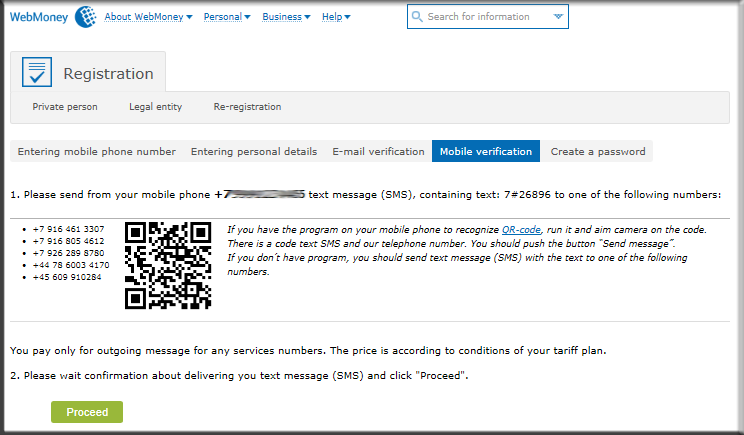Image resolution: width=744 pixels, height=435 pixels.
Task: Select the Mobile verification step
Action: 486,151
